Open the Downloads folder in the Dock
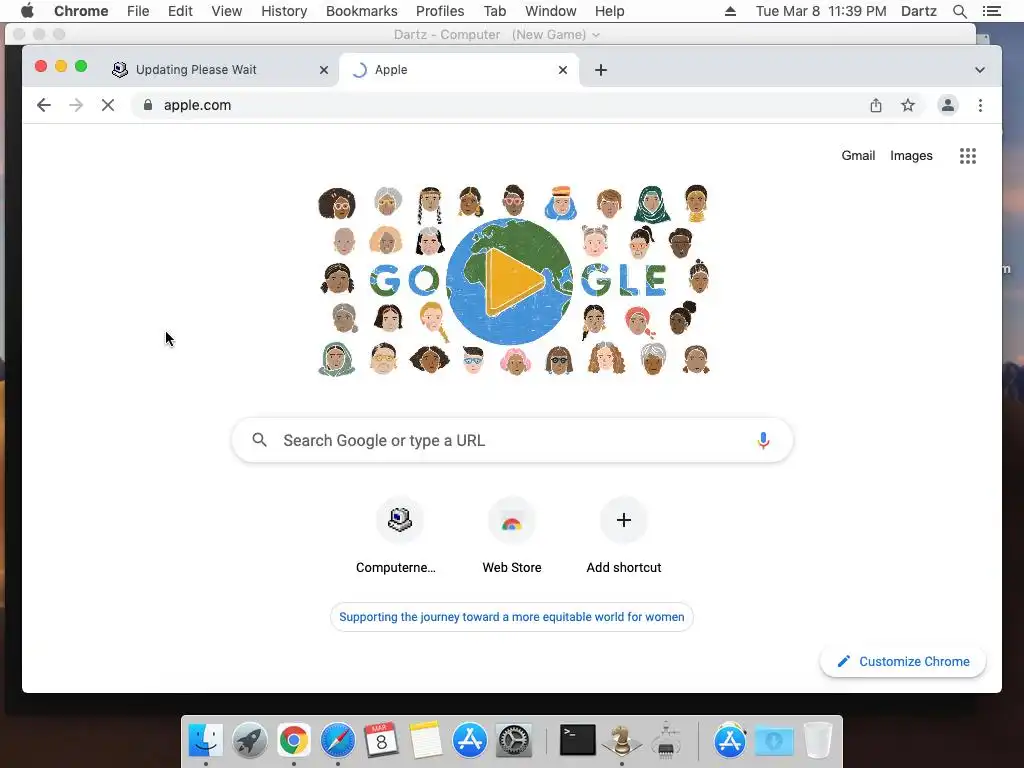1024x768 pixels. click(774, 741)
